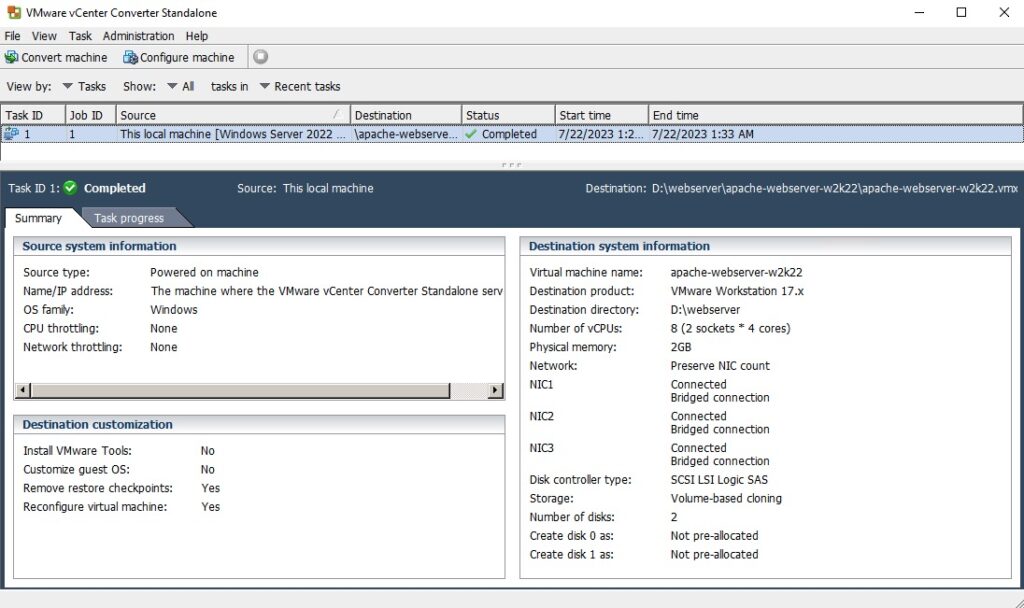The image size is (1024, 608).
Task: Open the Task menu
Action: tap(80, 36)
